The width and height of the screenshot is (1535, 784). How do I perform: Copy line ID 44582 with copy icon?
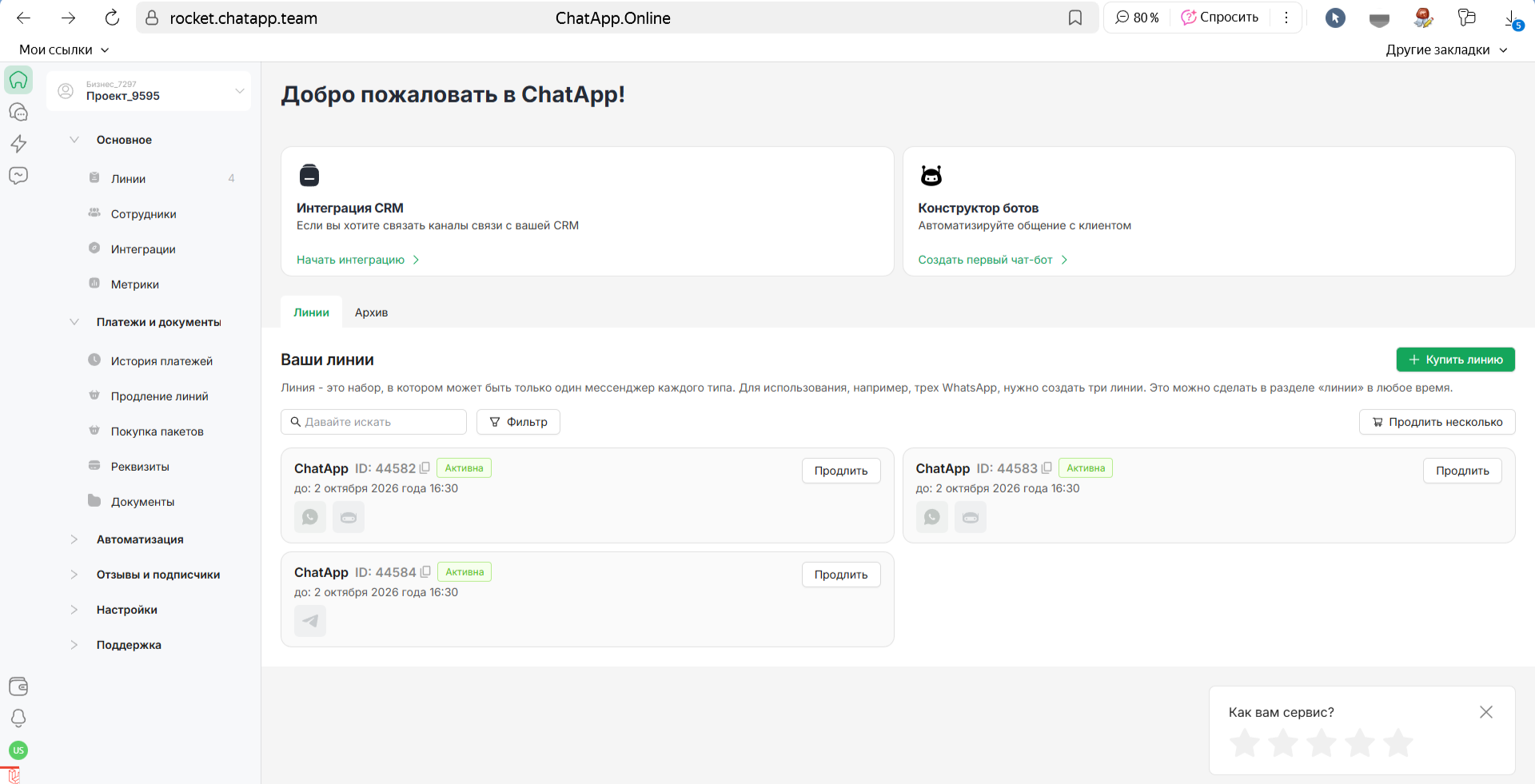click(425, 468)
